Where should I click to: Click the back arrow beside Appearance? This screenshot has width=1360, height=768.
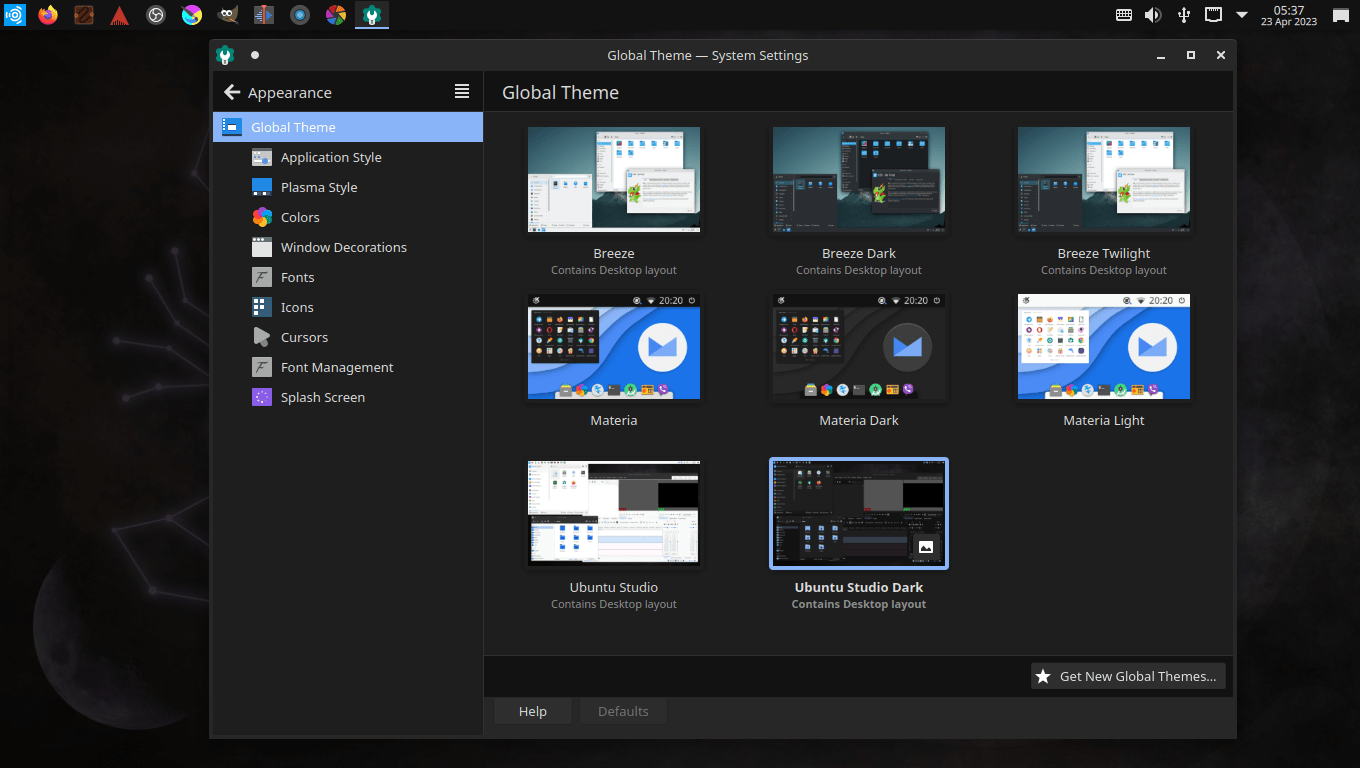(232, 92)
